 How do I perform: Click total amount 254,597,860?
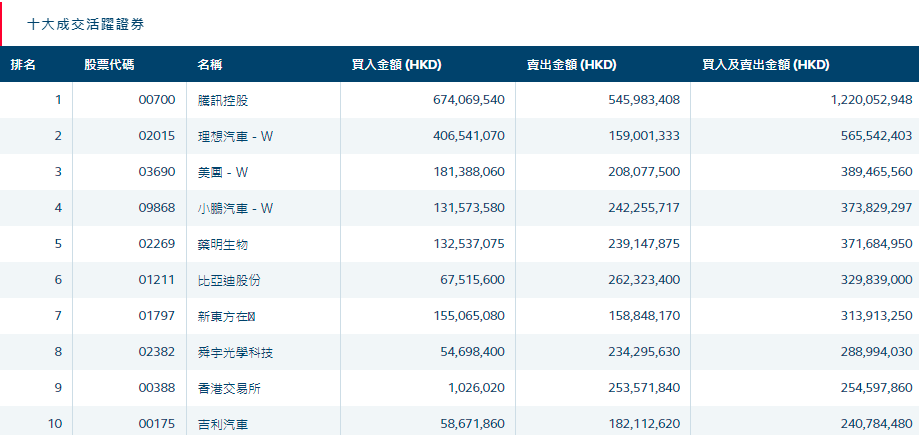[877, 388]
